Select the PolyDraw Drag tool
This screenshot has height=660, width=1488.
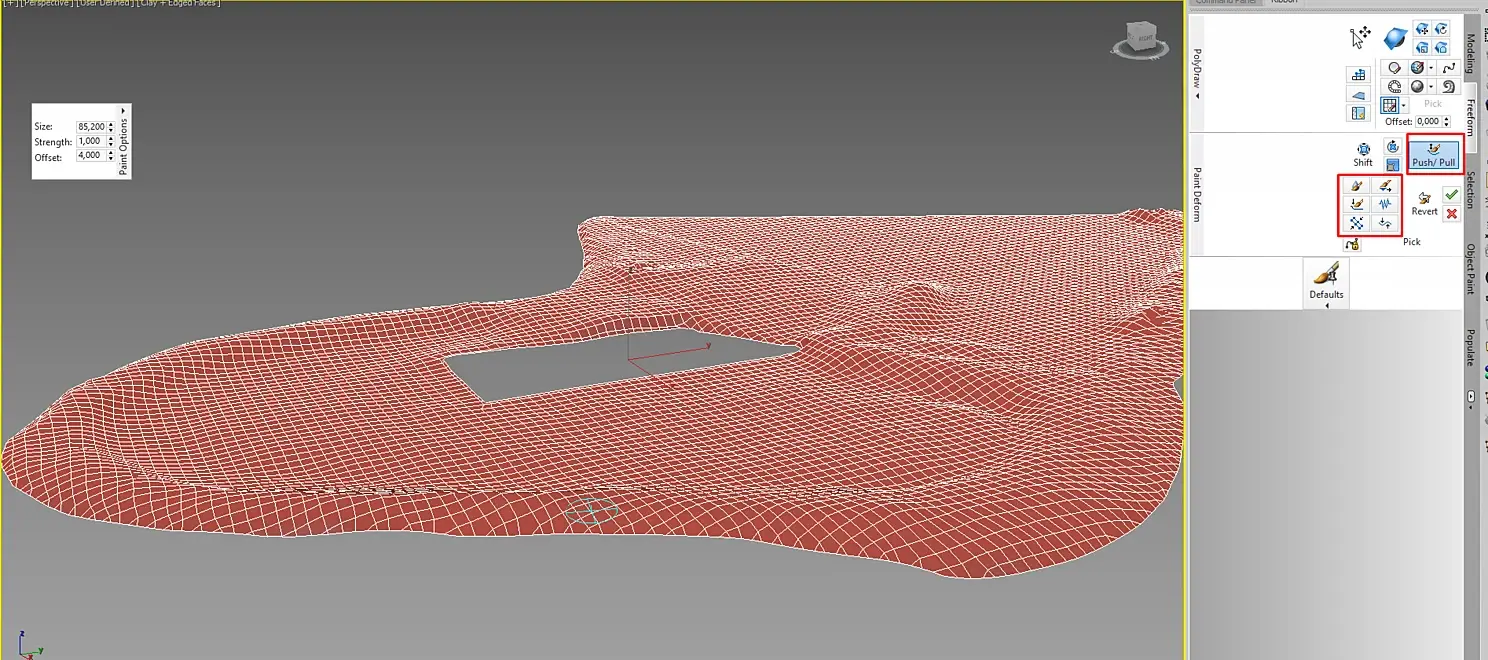pyautogui.click(x=1360, y=37)
